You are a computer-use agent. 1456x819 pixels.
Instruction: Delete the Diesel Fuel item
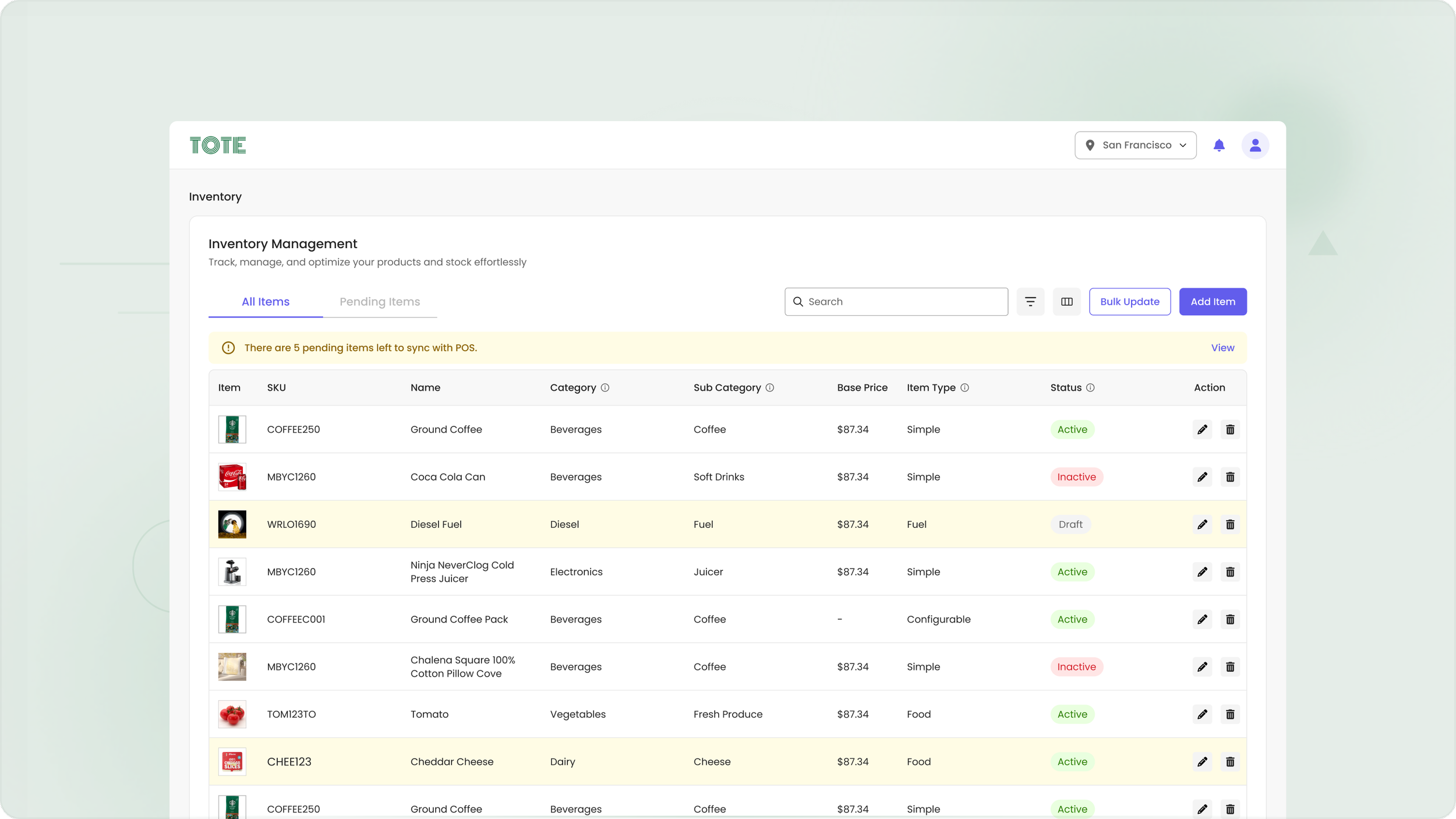tap(1229, 525)
